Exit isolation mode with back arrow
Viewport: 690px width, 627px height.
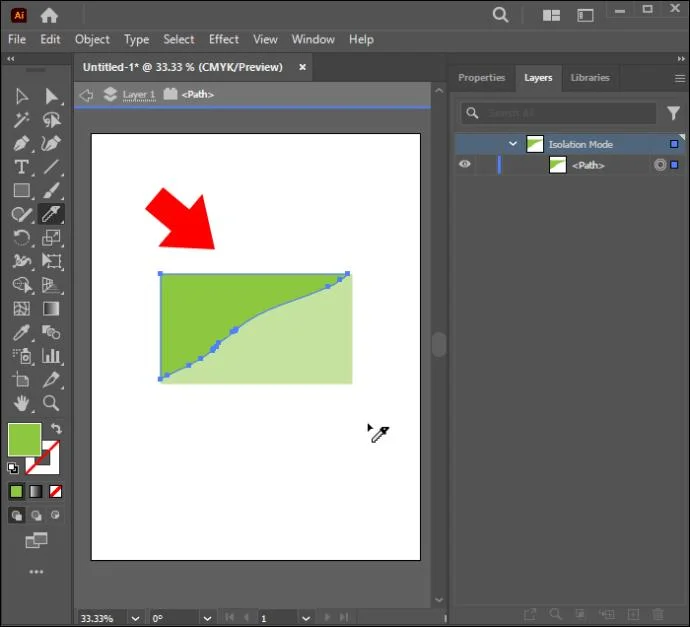pyautogui.click(x=87, y=95)
